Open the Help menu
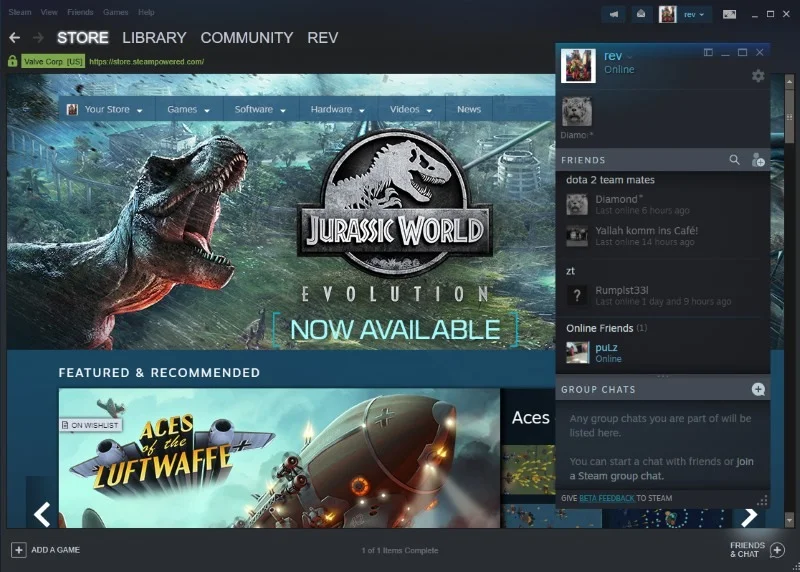The image size is (800, 572). 146,12
